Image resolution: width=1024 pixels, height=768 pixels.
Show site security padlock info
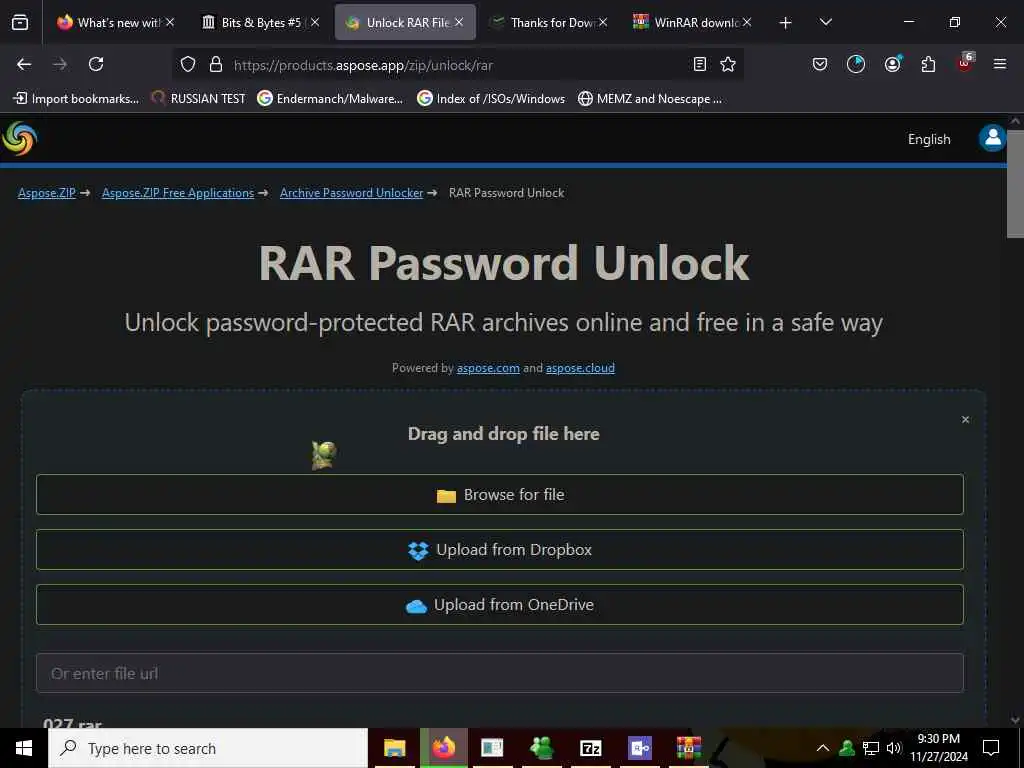coord(216,65)
